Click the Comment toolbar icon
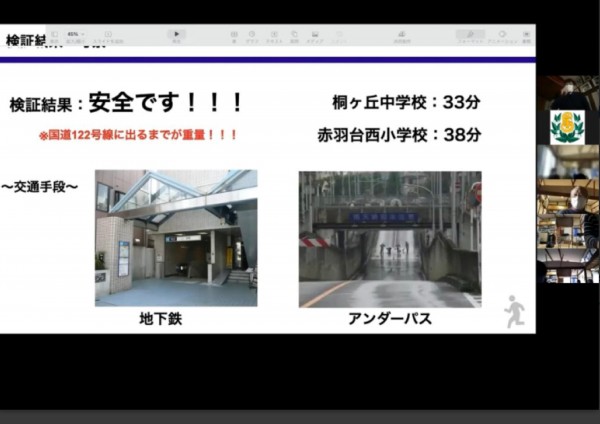Image resolution: width=600 pixels, height=424 pixels. click(339, 34)
